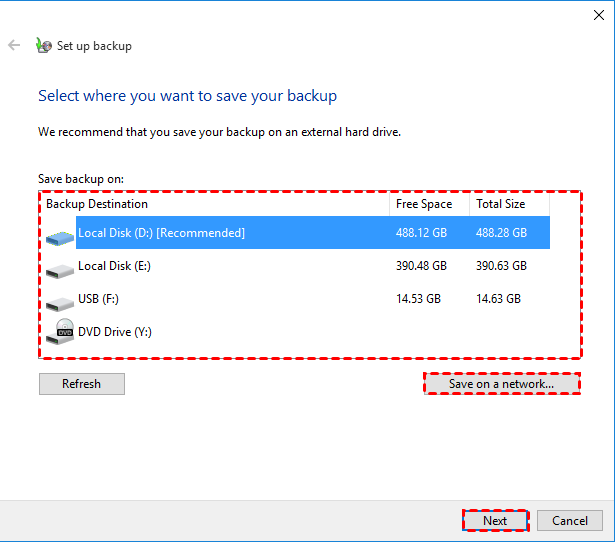The width and height of the screenshot is (615, 542).
Task: Select the Local Disk (E:) entry
Action: coord(114,266)
